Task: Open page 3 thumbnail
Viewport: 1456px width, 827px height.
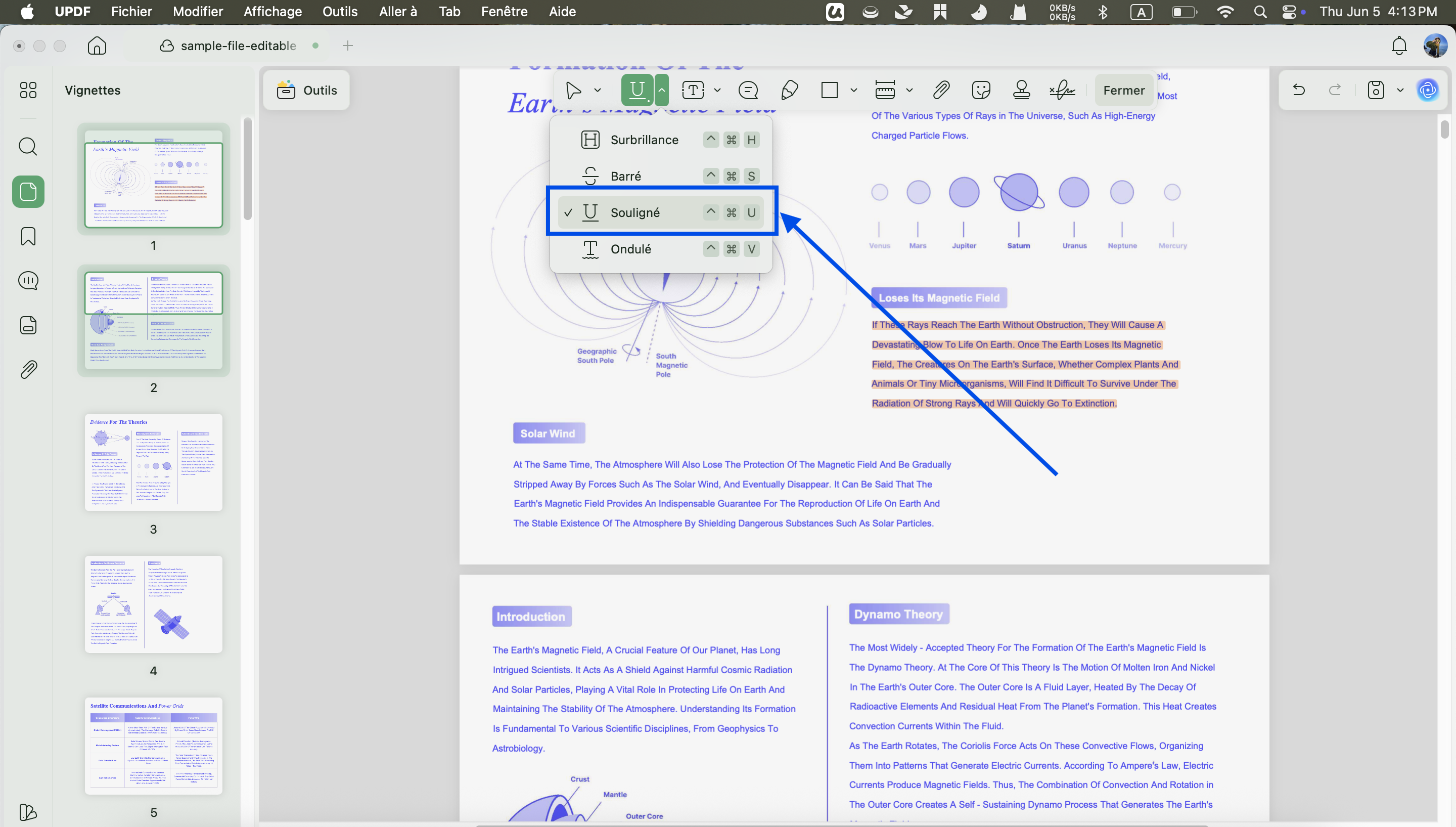Action: click(x=153, y=462)
